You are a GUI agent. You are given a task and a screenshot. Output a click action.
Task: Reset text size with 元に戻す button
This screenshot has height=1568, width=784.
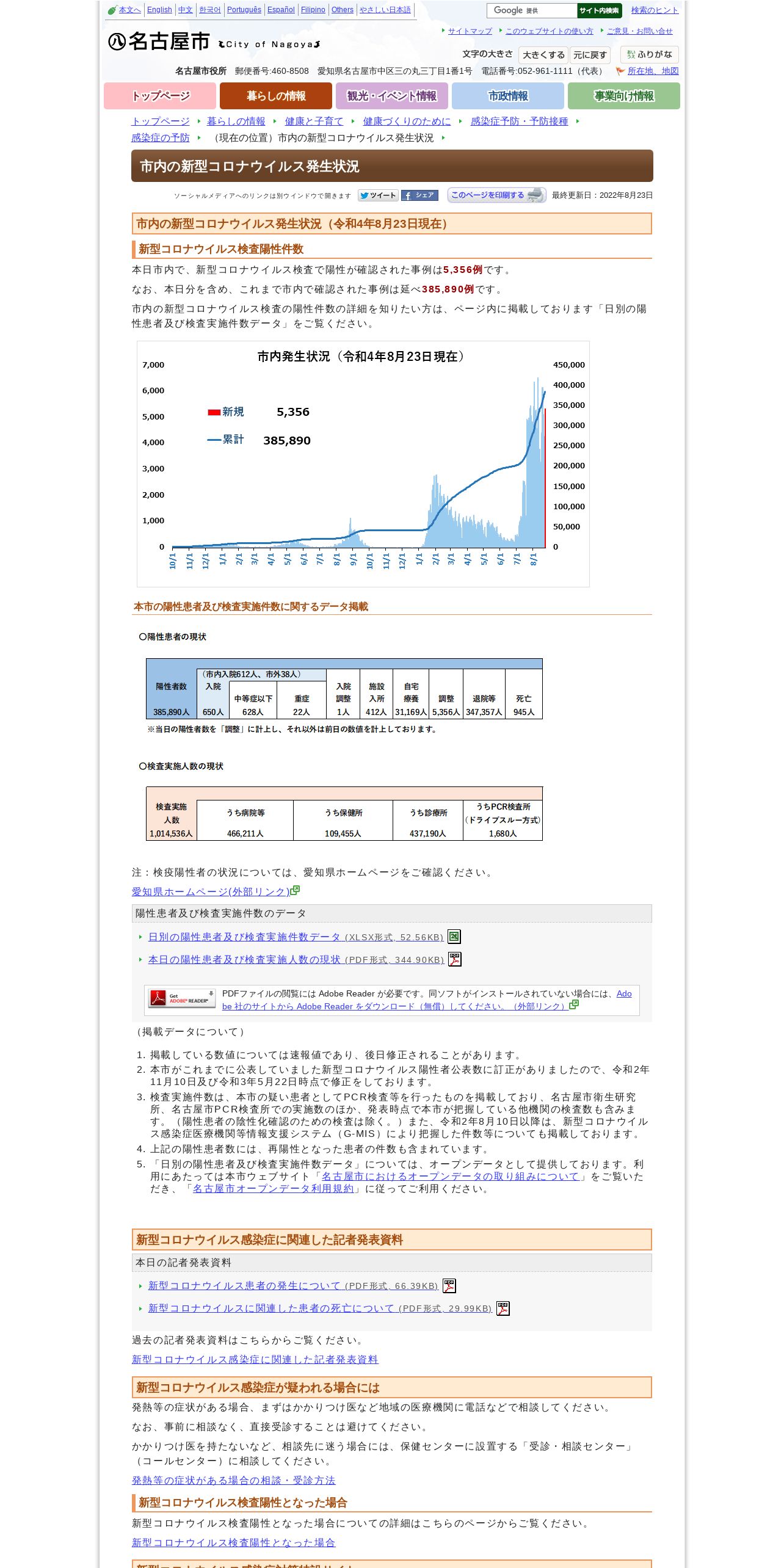pos(590,55)
